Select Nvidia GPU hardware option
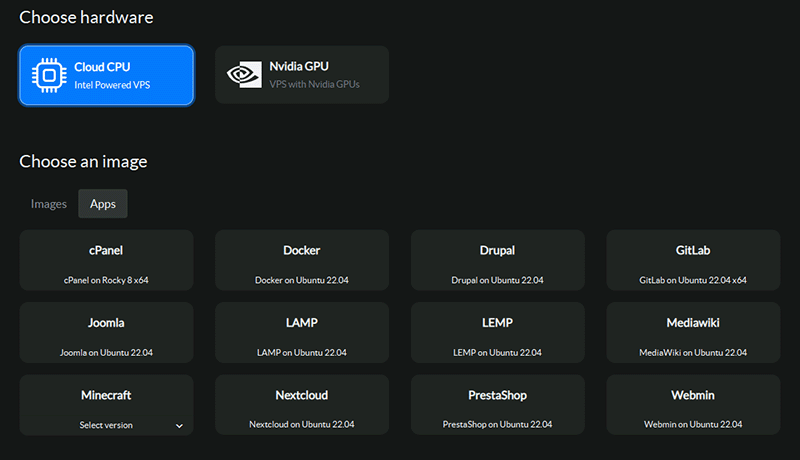 tap(302, 75)
